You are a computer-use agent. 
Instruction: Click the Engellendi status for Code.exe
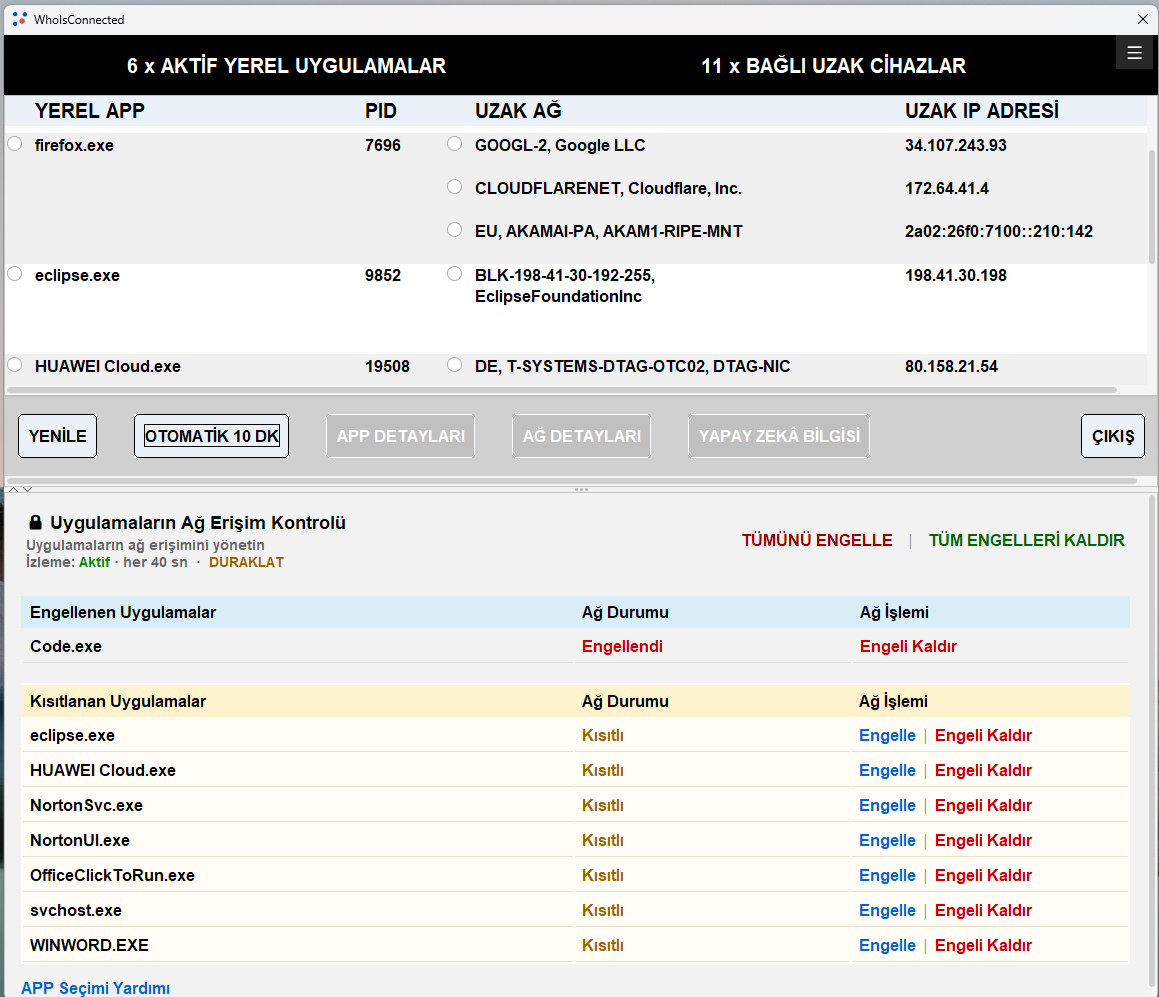pos(622,647)
